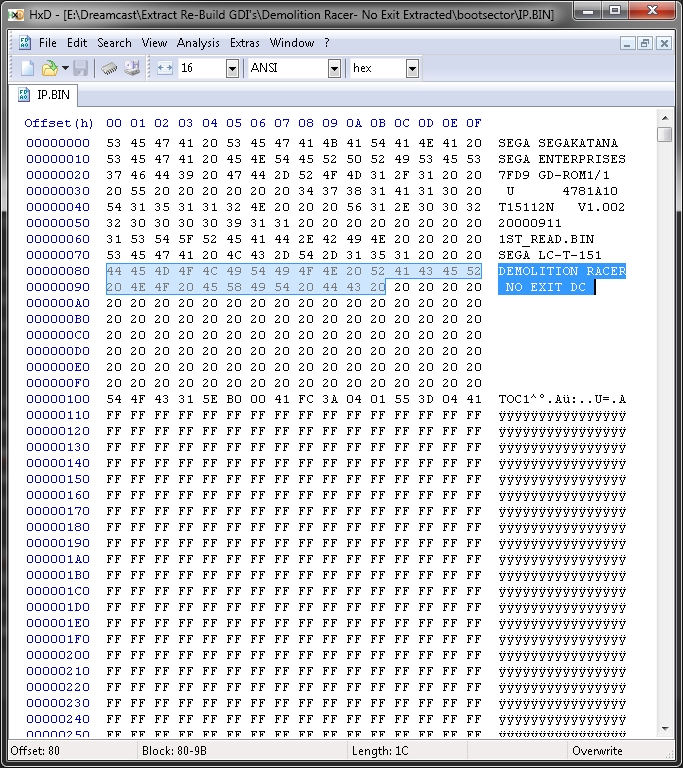
Task: Click the Block: 80-9B status bar entry
Action: [174, 751]
